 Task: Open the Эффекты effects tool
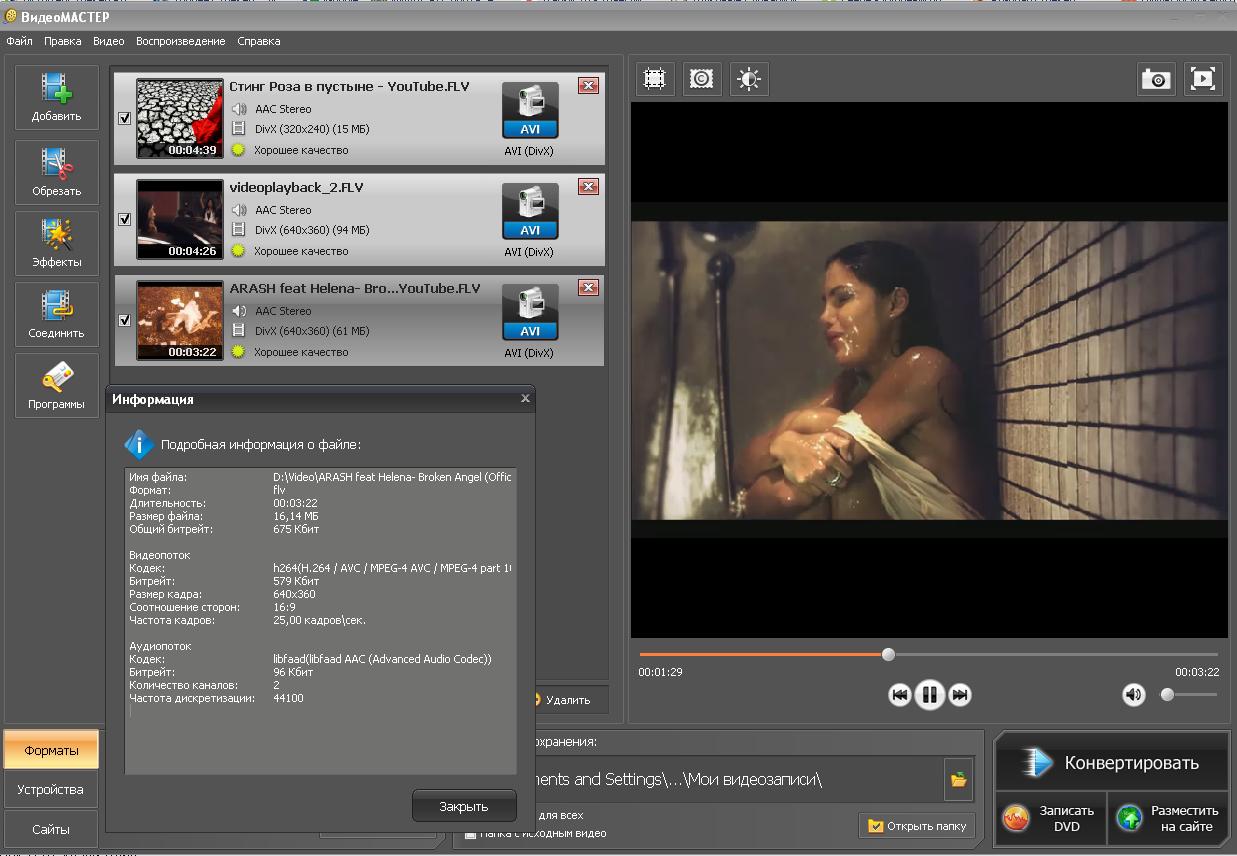[x=56, y=243]
